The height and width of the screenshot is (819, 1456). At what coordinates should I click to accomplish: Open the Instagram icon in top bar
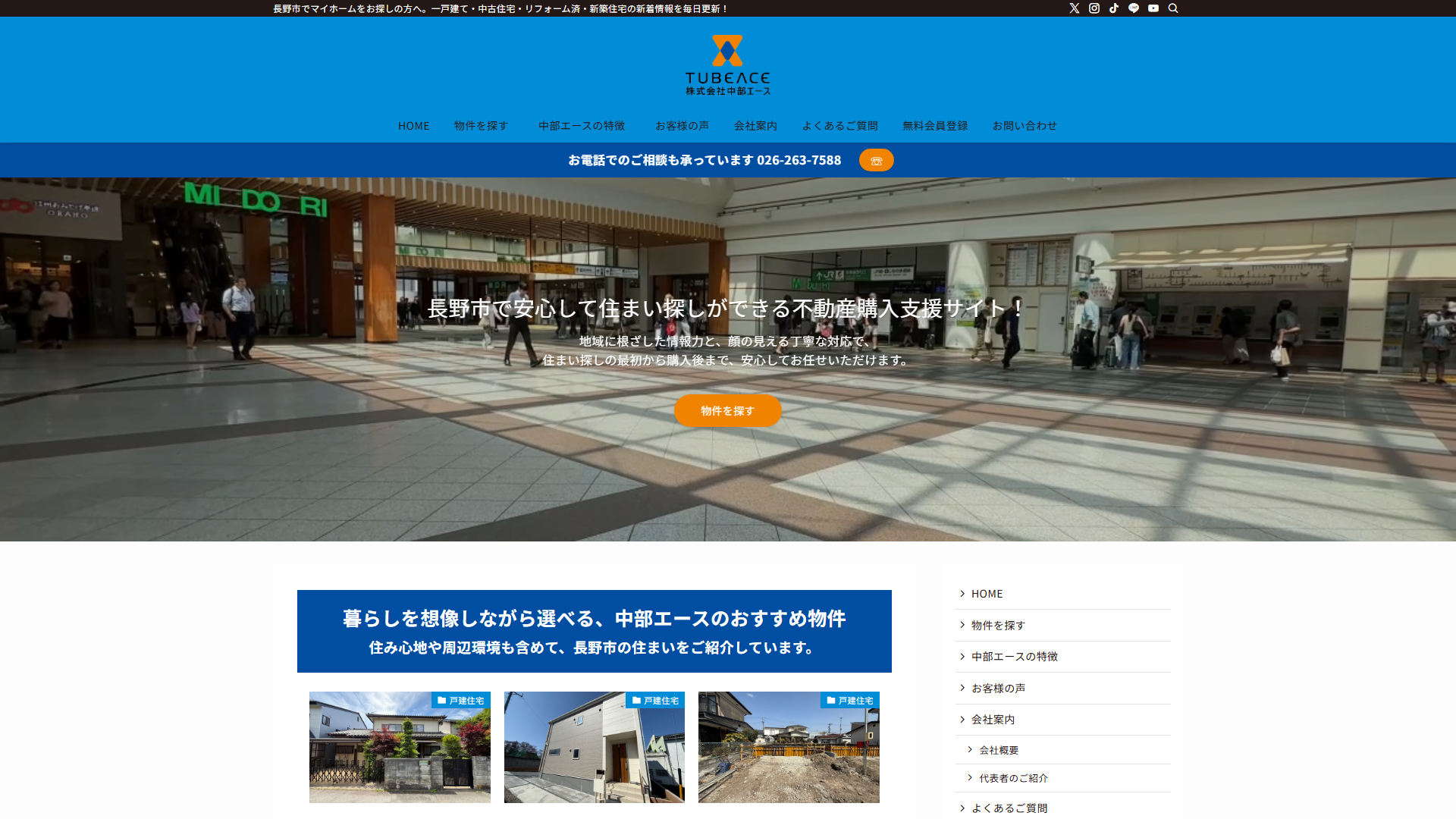click(1094, 8)
